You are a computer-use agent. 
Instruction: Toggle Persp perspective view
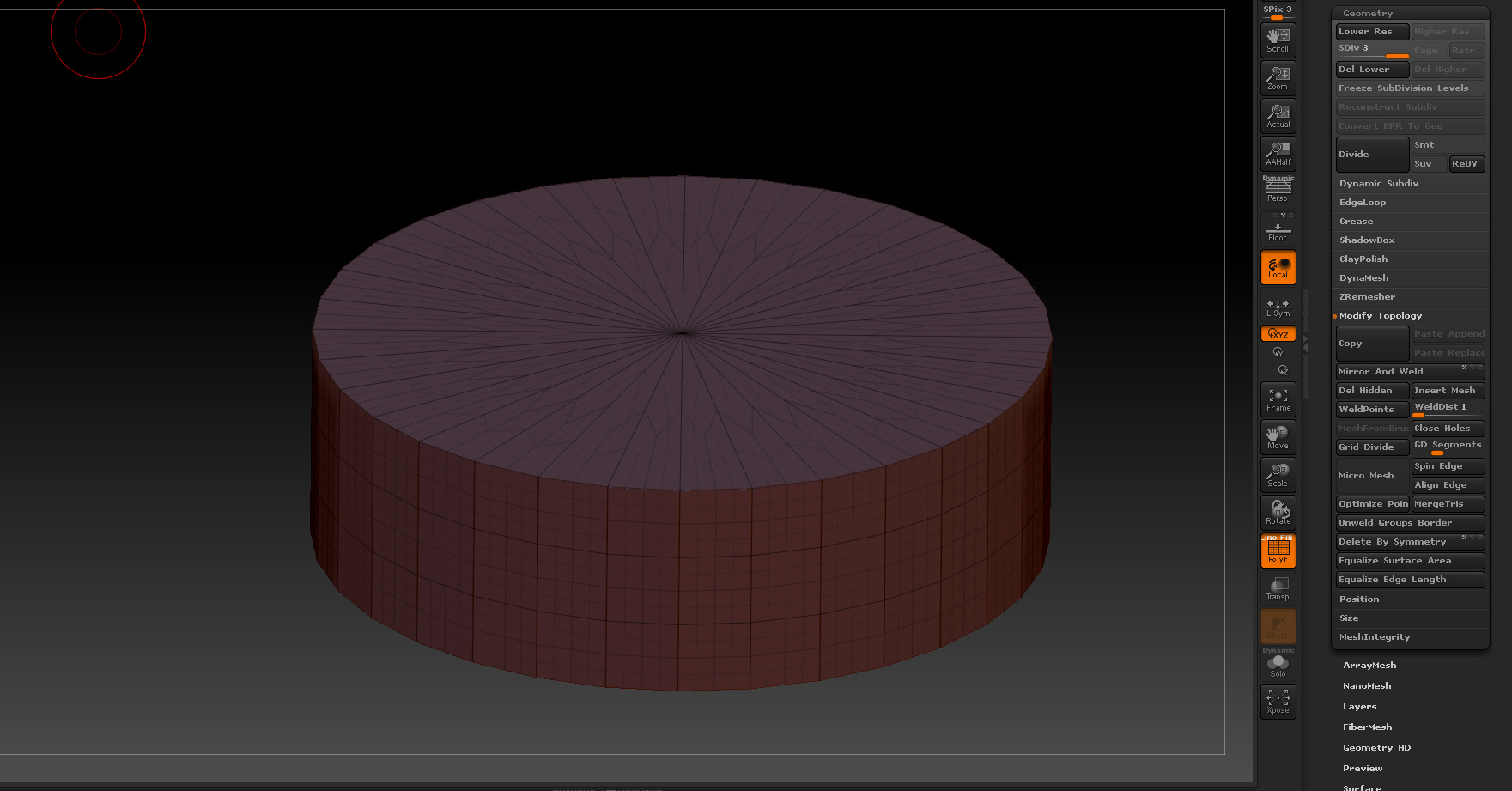[1278, 190]
